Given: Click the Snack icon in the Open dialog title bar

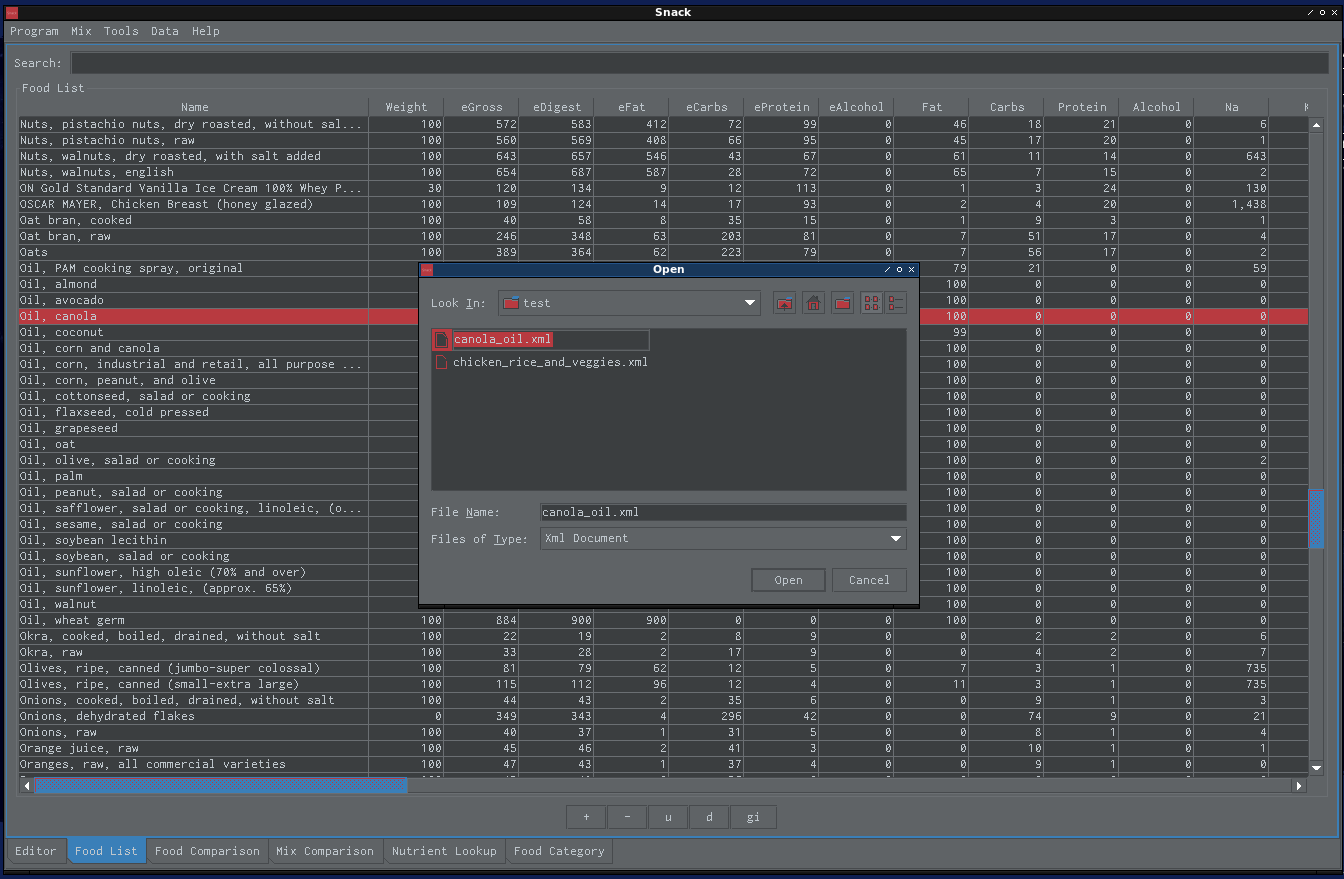Looking at the screenshot, I should [x=427, y=269].
